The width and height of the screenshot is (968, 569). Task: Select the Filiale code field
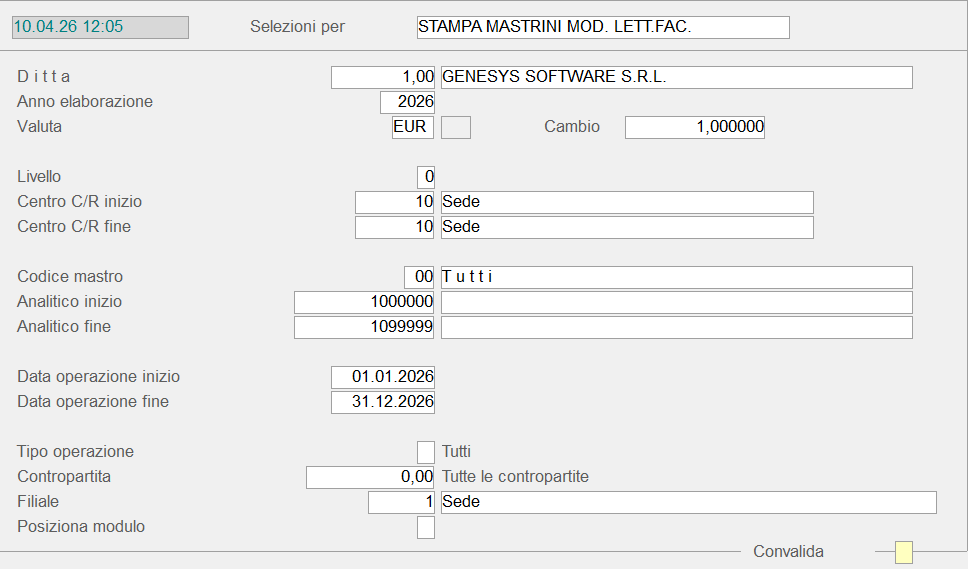click(401, 502)
